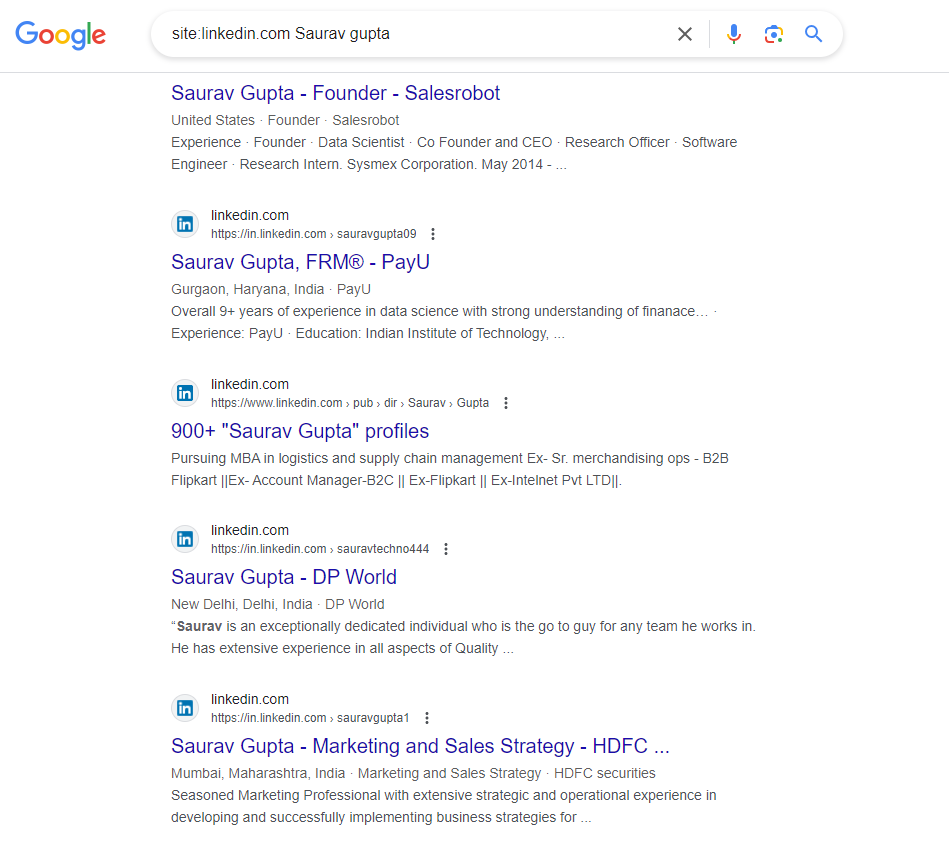The image size is (949, 843).
Task: Click the LinkedIn icon next to DP World result
Action: (185, 538)
